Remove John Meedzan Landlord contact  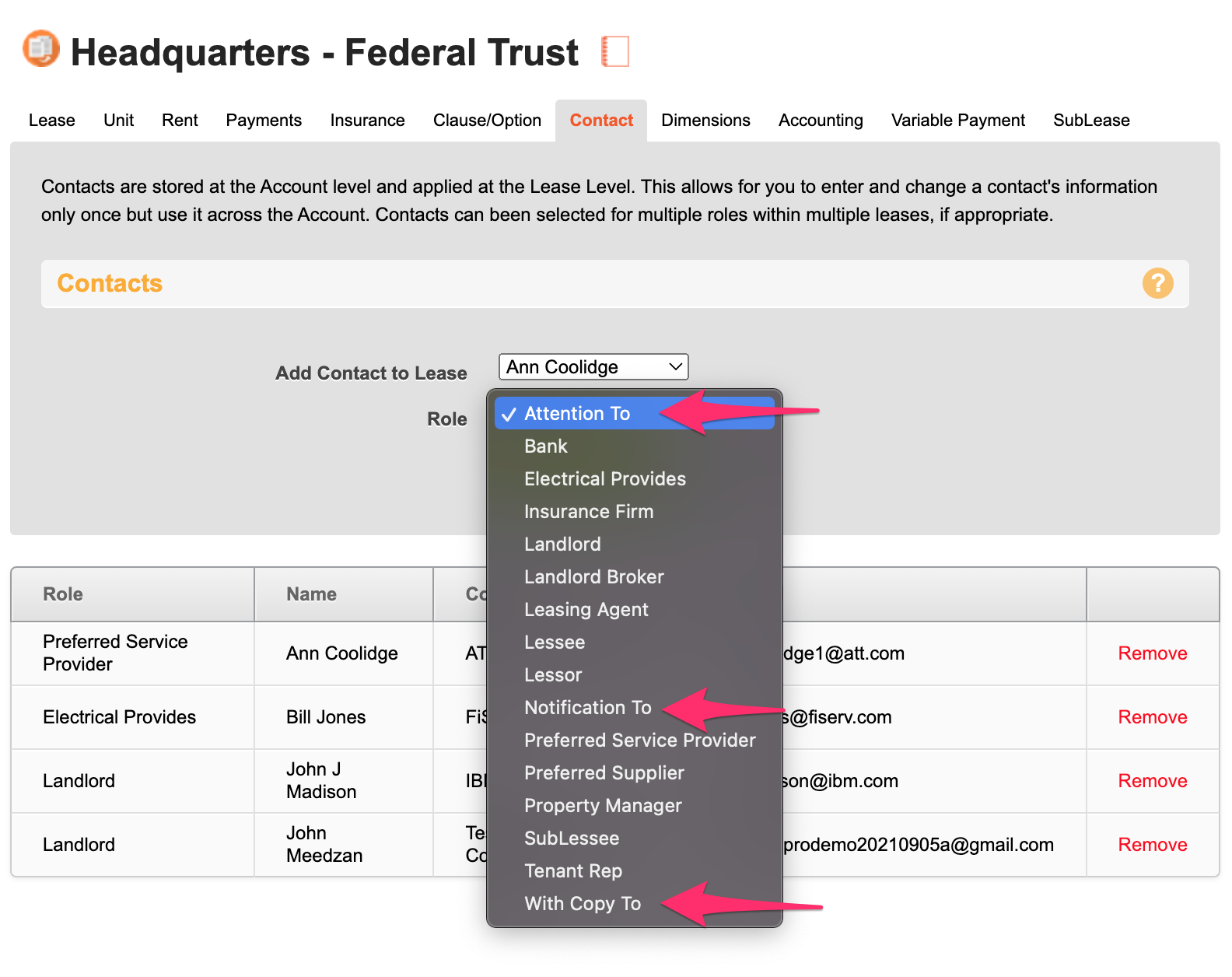(1152, 845)
